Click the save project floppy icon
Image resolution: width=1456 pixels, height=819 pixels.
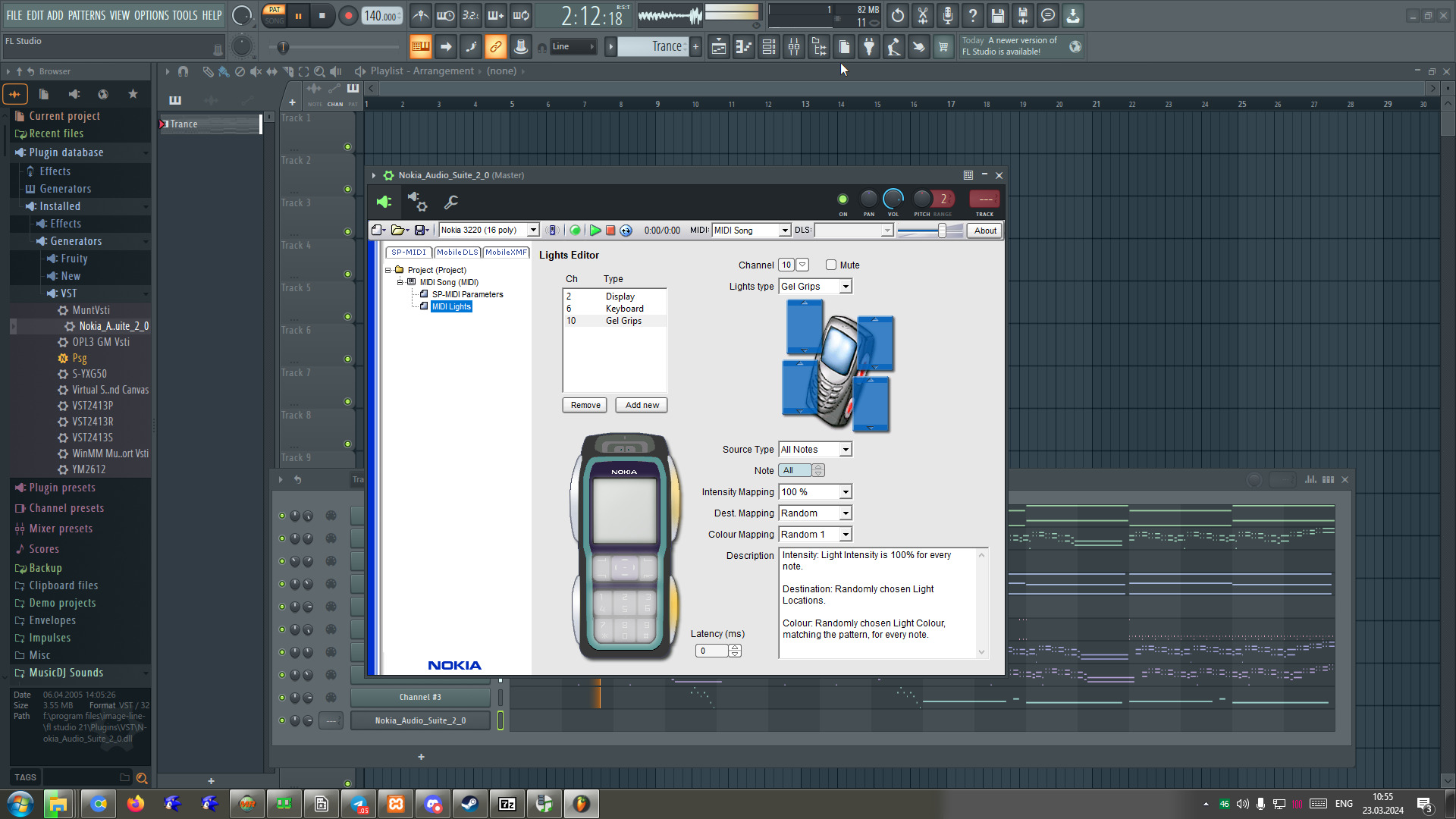[x=997, y=16]
